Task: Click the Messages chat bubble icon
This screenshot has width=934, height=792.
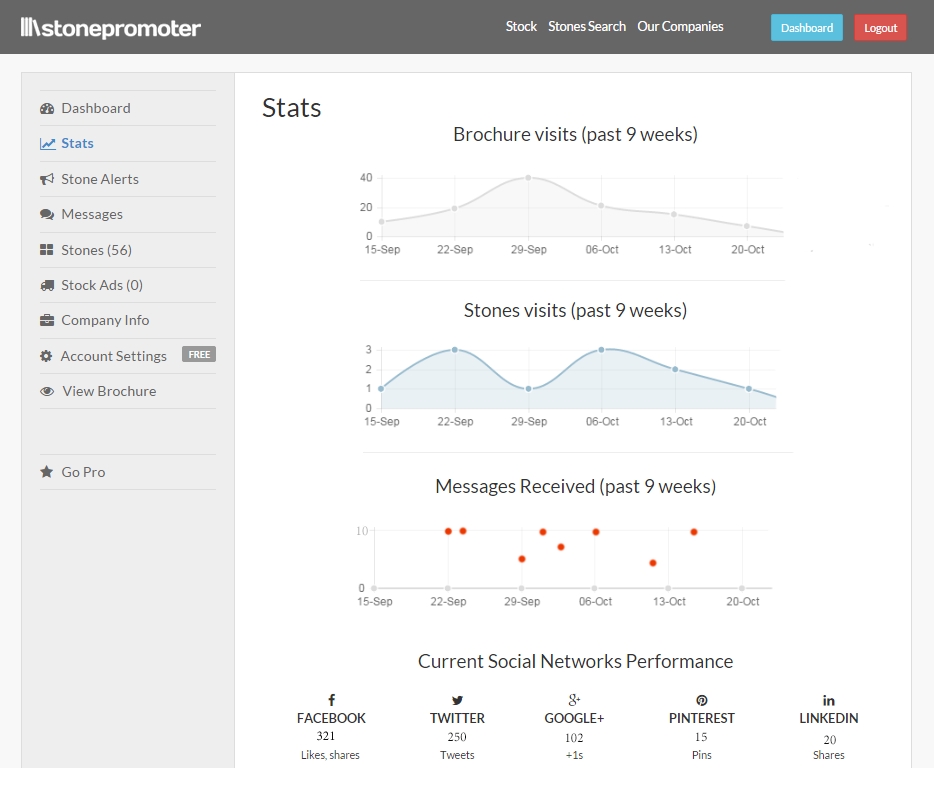Action: coord(47,214)
